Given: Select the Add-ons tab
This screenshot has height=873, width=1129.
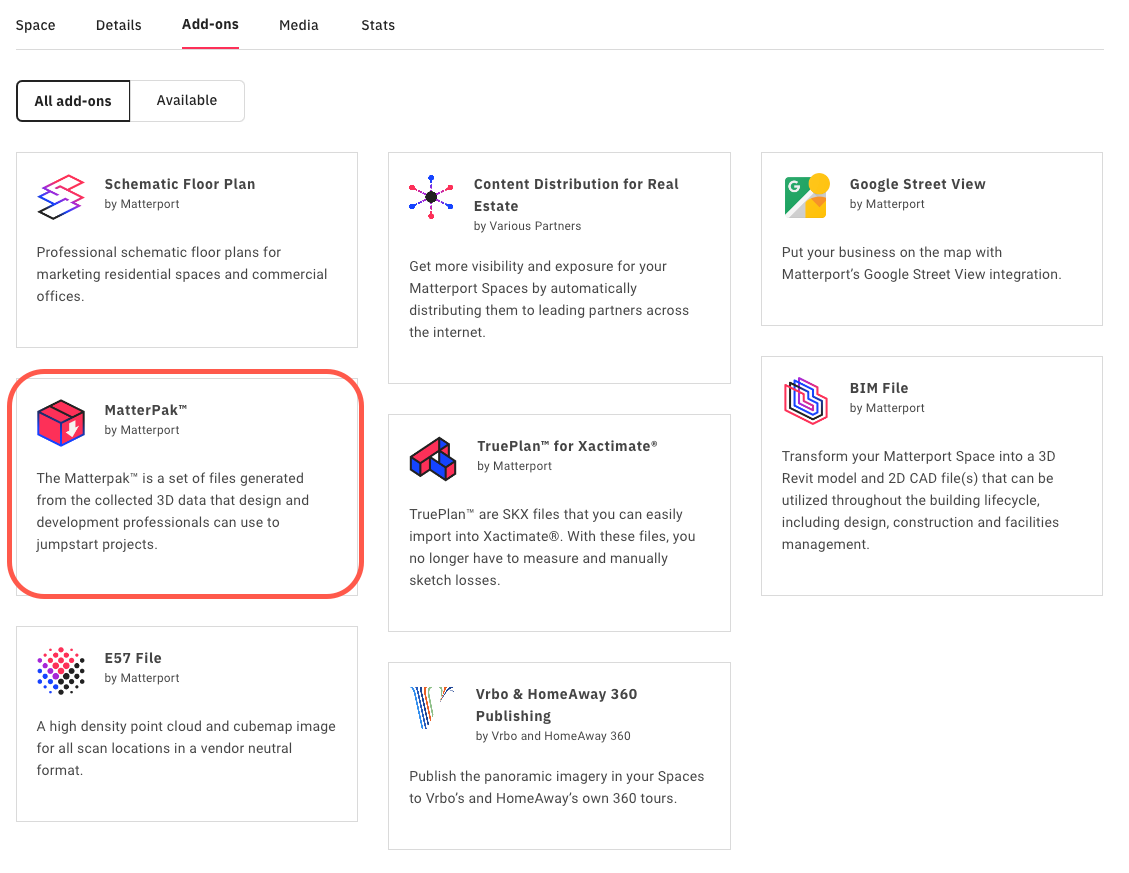Looking at the screenshot, I should [x=210, y=24].
